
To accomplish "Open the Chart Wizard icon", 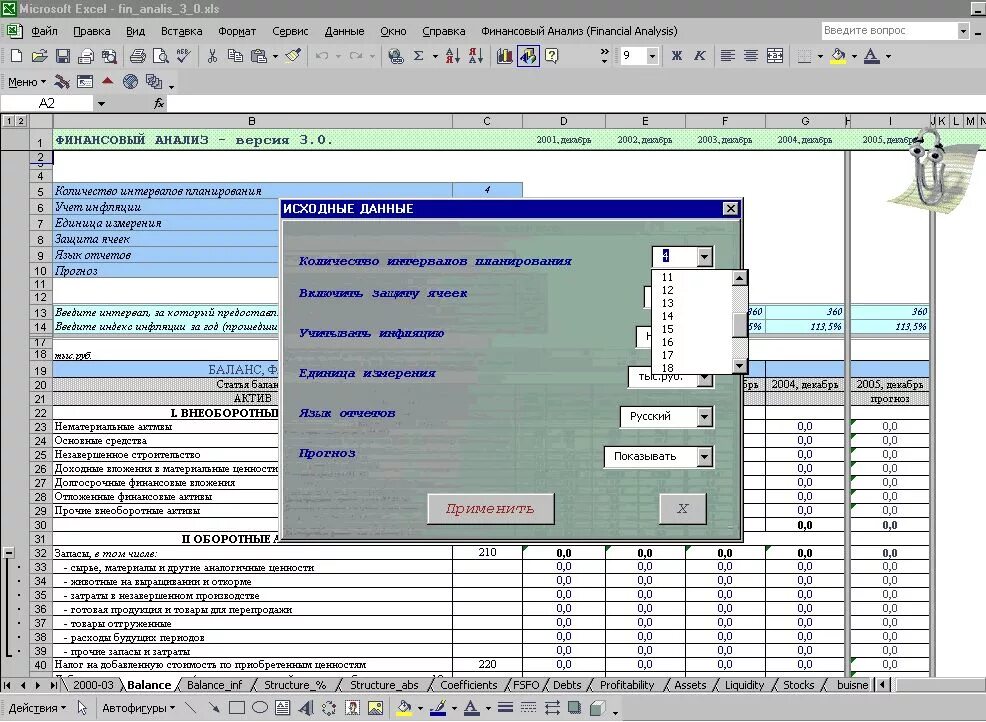I will 505,56.
